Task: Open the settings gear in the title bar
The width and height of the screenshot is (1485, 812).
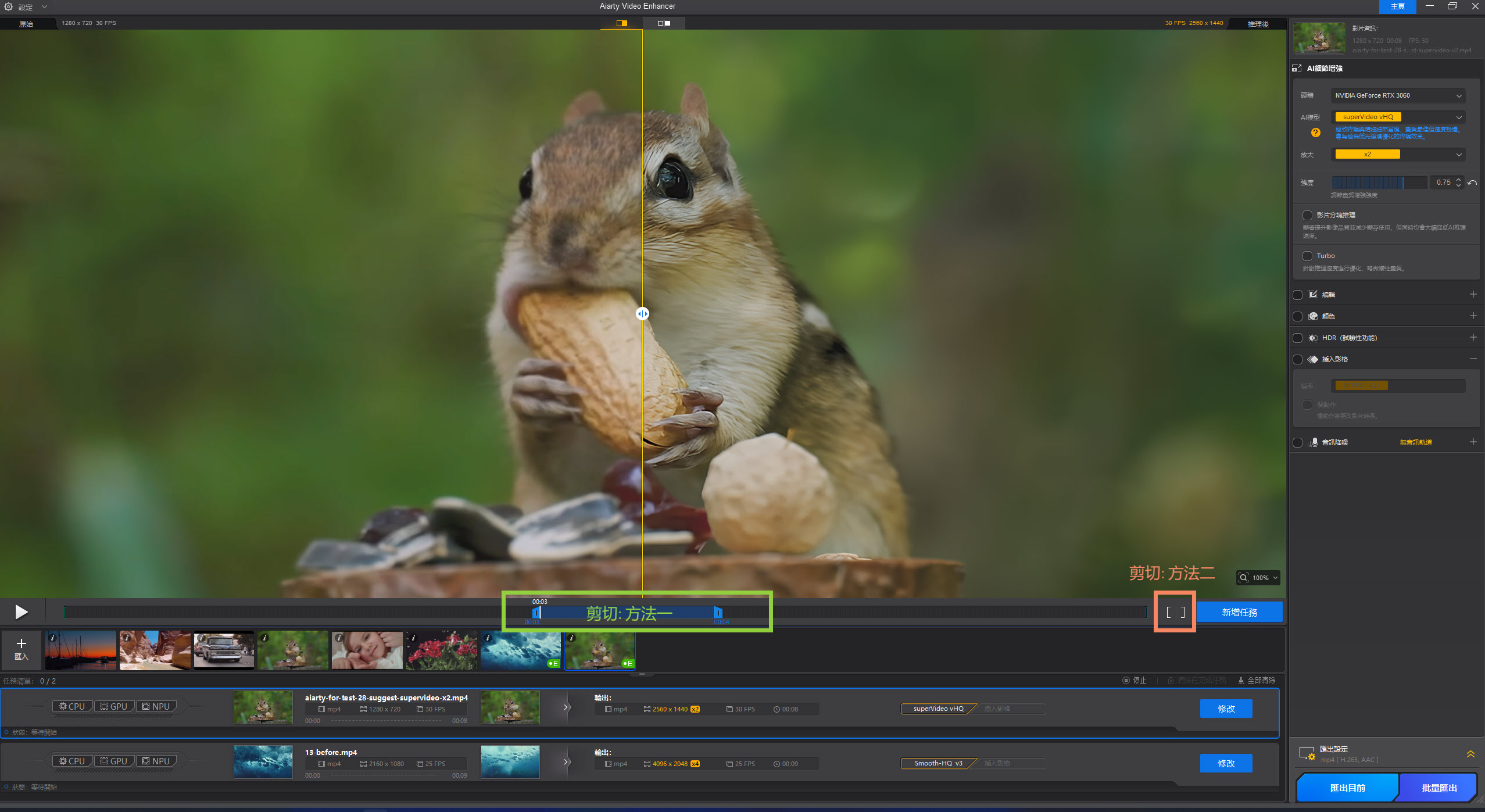Action: (x=8, y=7)
